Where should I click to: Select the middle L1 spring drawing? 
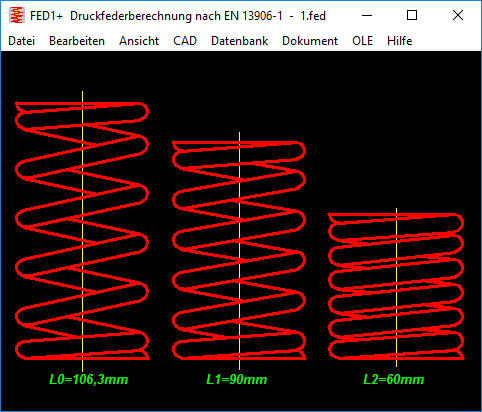[239, 250]
